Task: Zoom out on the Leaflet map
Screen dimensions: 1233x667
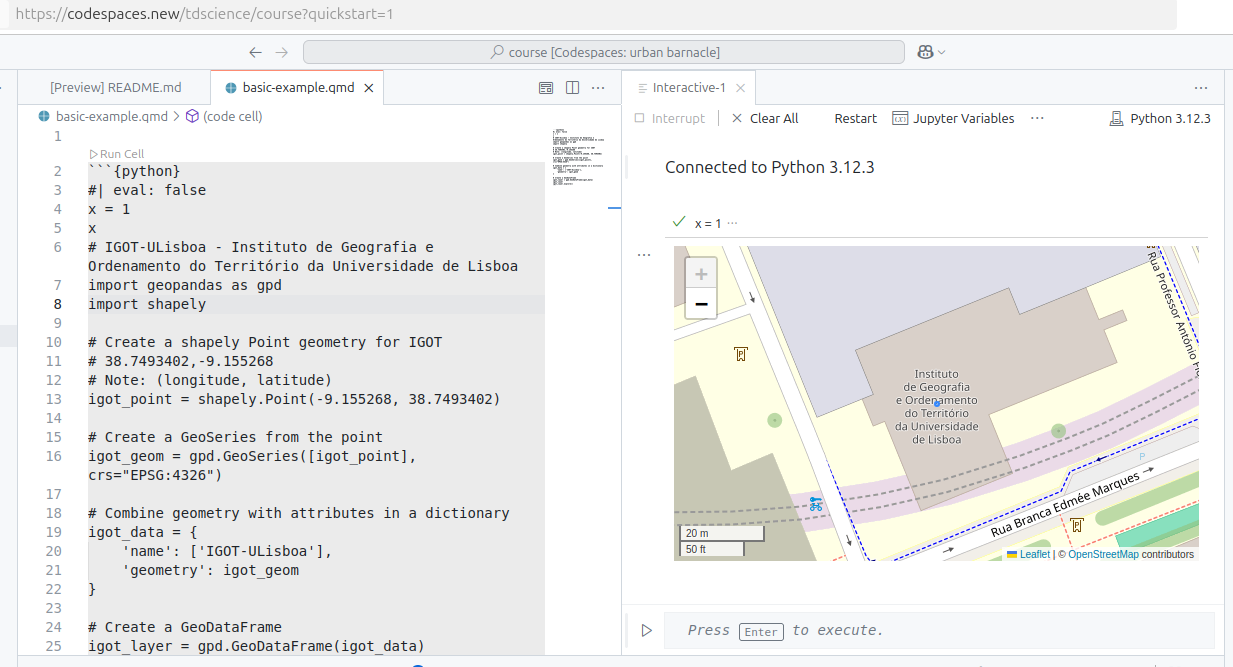Action: [701, 304]
